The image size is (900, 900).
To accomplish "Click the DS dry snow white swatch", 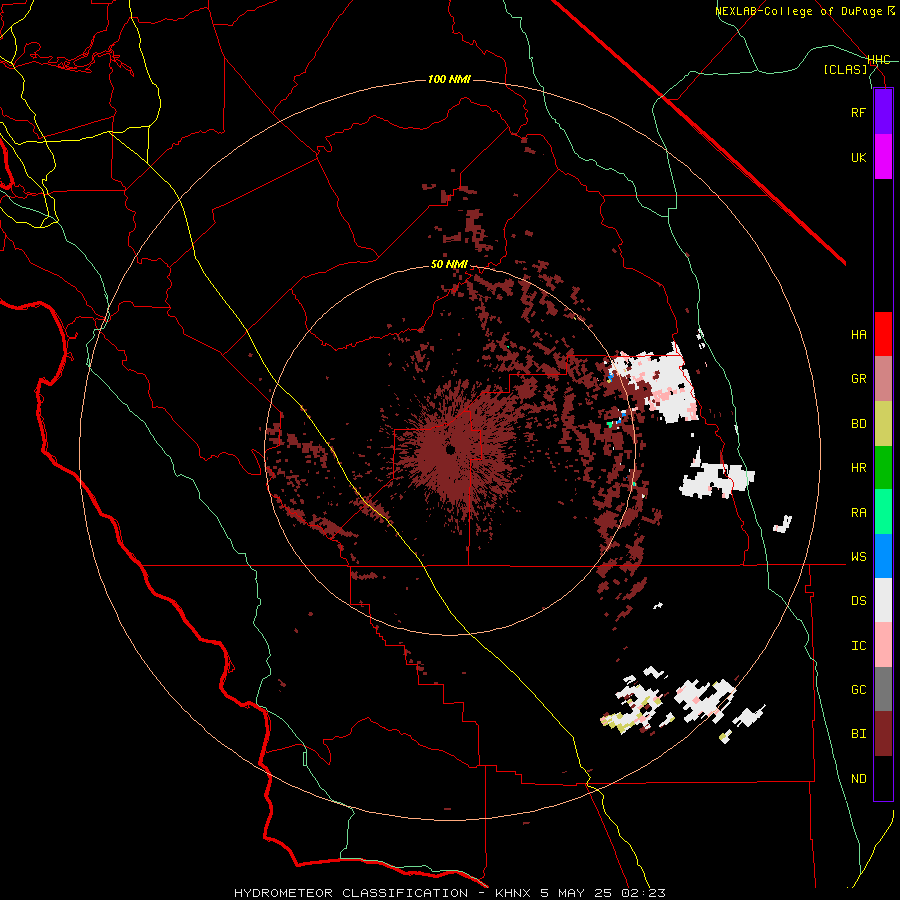I will pos(883,600).
